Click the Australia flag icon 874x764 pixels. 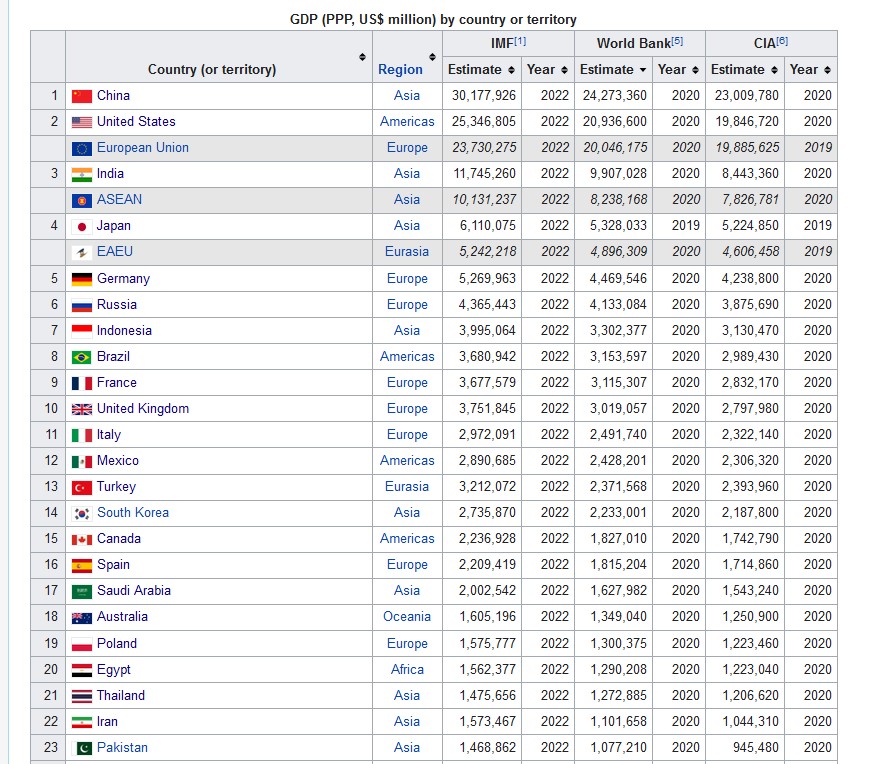(x=81, y=617)
